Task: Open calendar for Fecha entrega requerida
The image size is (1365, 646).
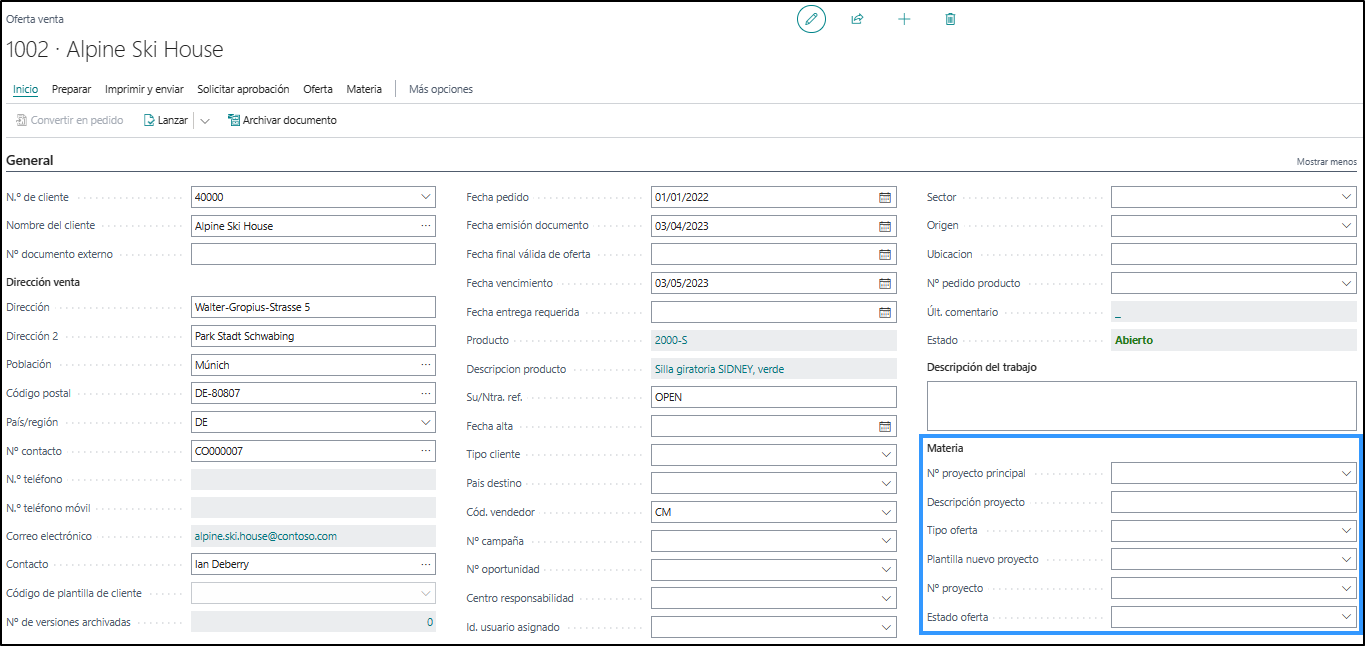Action: (x=885, y=312)
